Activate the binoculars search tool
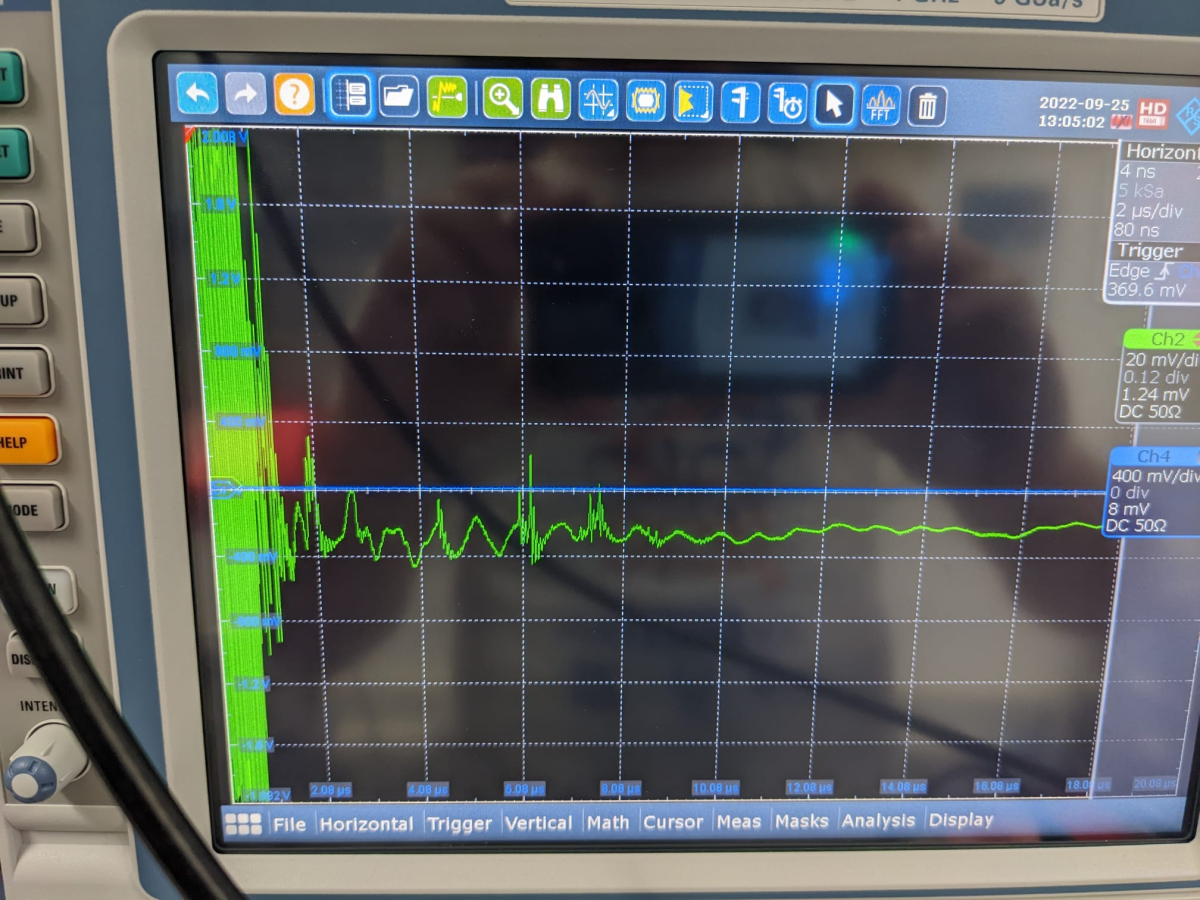The height and width of the screenshot is (900, 1200). pyautogui.click(x=550, y=100)
